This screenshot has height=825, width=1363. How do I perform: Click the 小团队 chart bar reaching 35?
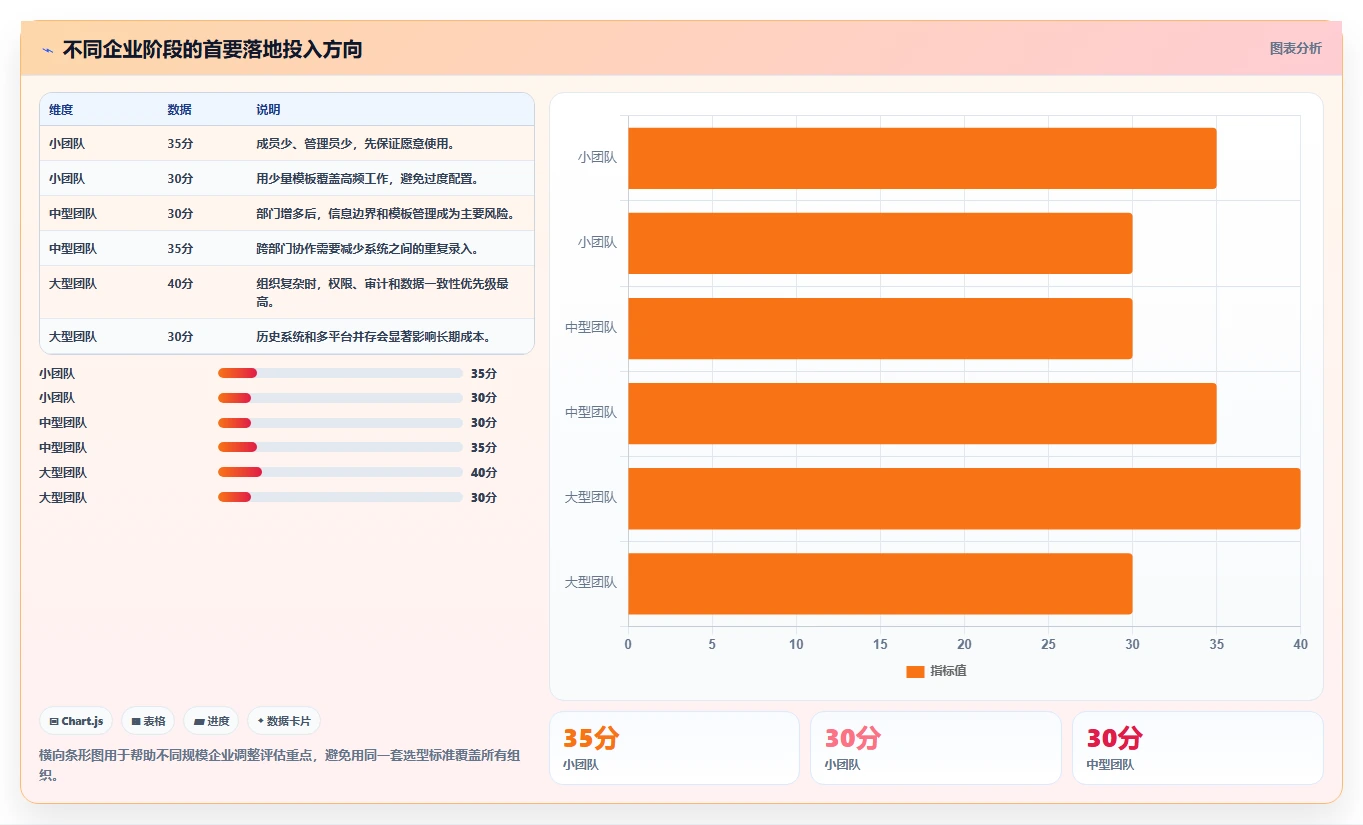pyautogui.click(x=922, y=158)
